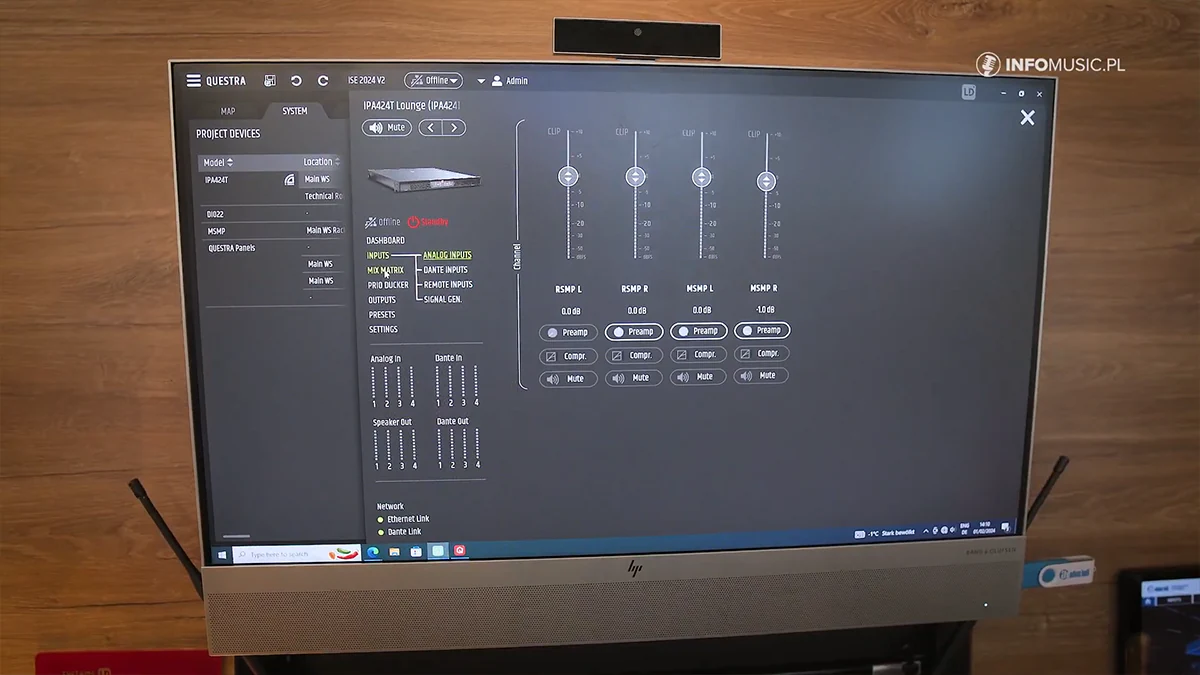Enable compressor on MSMP R channel
Viewport: 1200px width, 675px height.
pos(761,353)
